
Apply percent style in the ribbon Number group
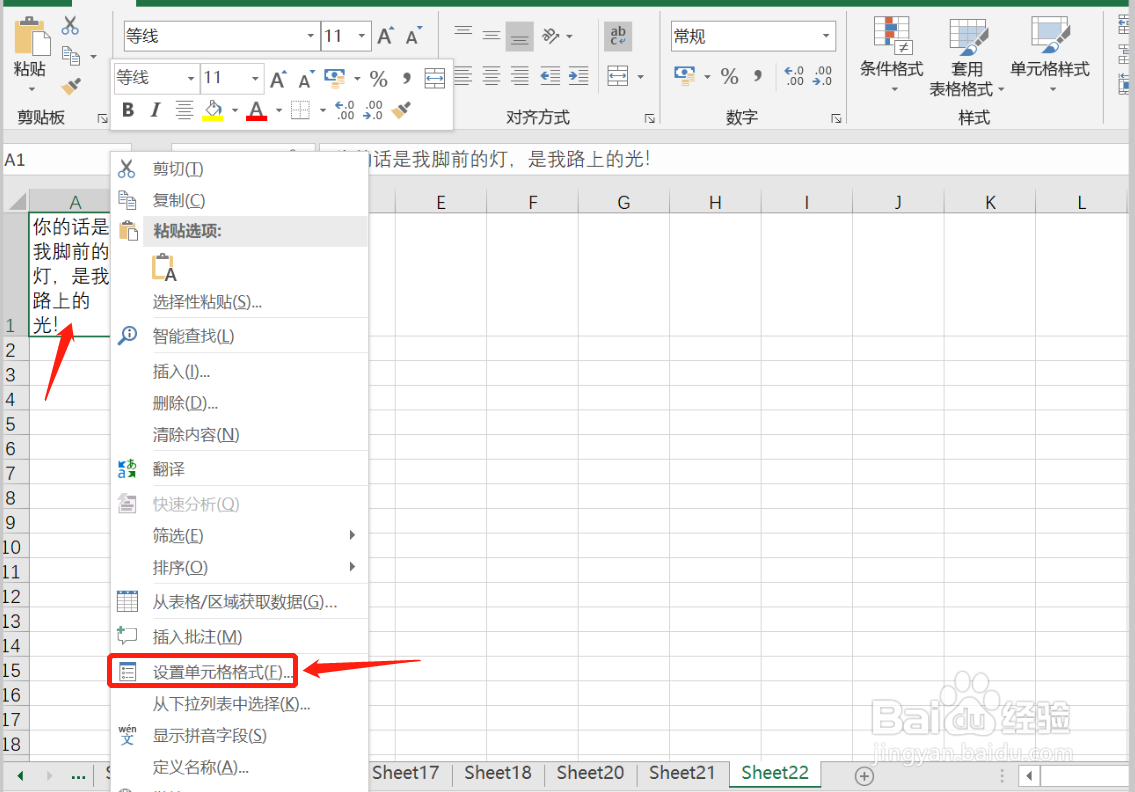tap(730, 75)
